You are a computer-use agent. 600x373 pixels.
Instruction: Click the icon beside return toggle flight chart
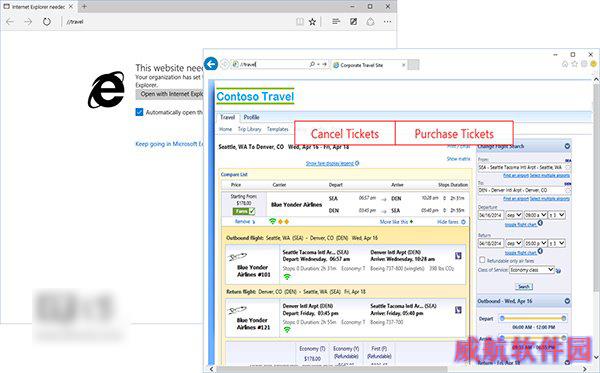point(540,251)
